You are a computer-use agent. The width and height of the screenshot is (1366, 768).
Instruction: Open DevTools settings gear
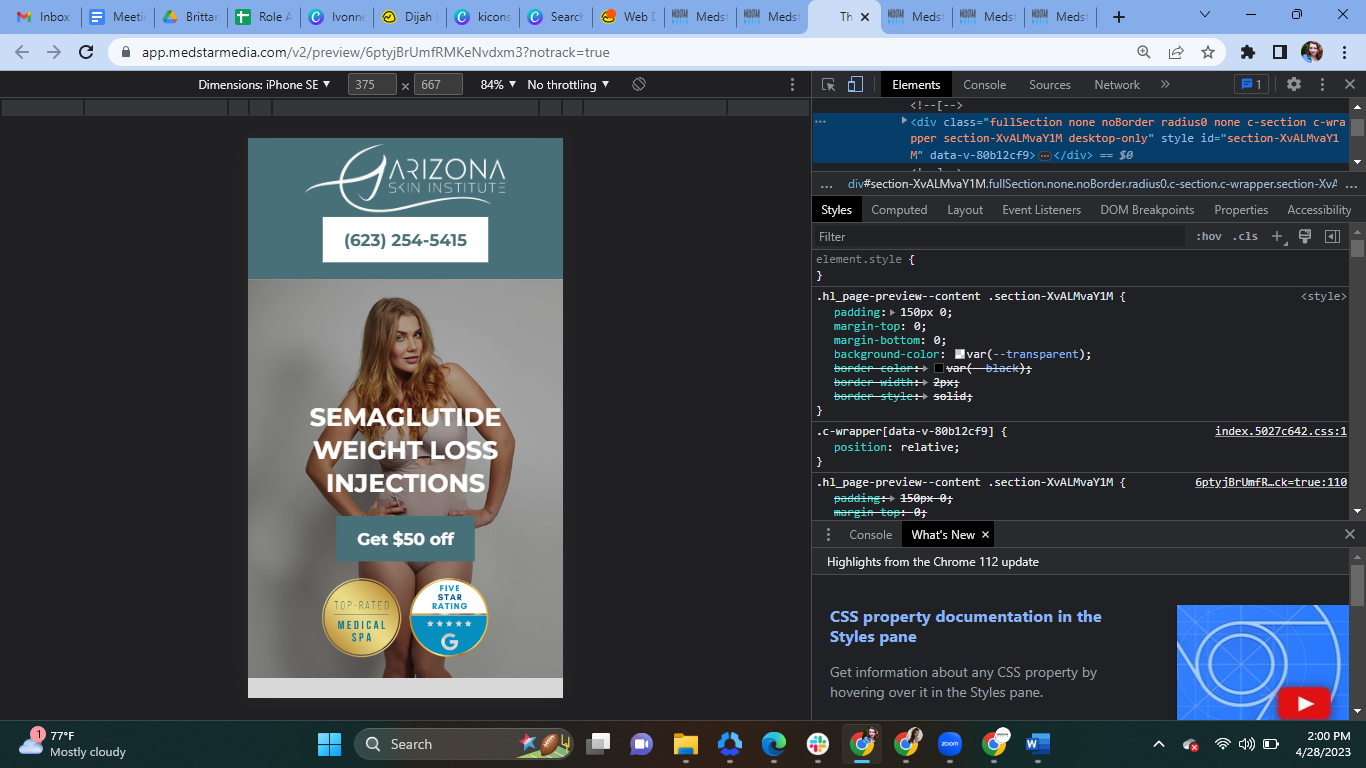point(1294,85)
